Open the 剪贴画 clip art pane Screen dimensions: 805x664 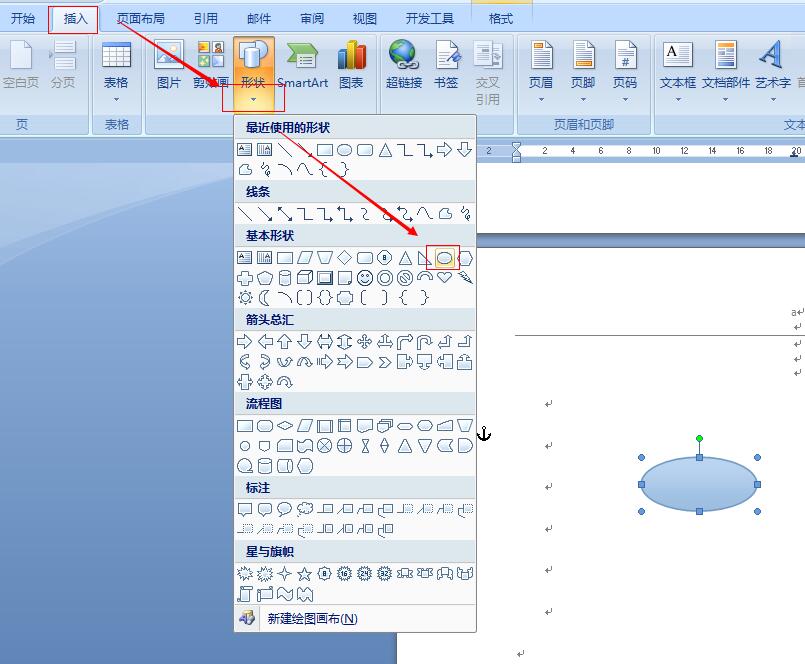[211, 64]
